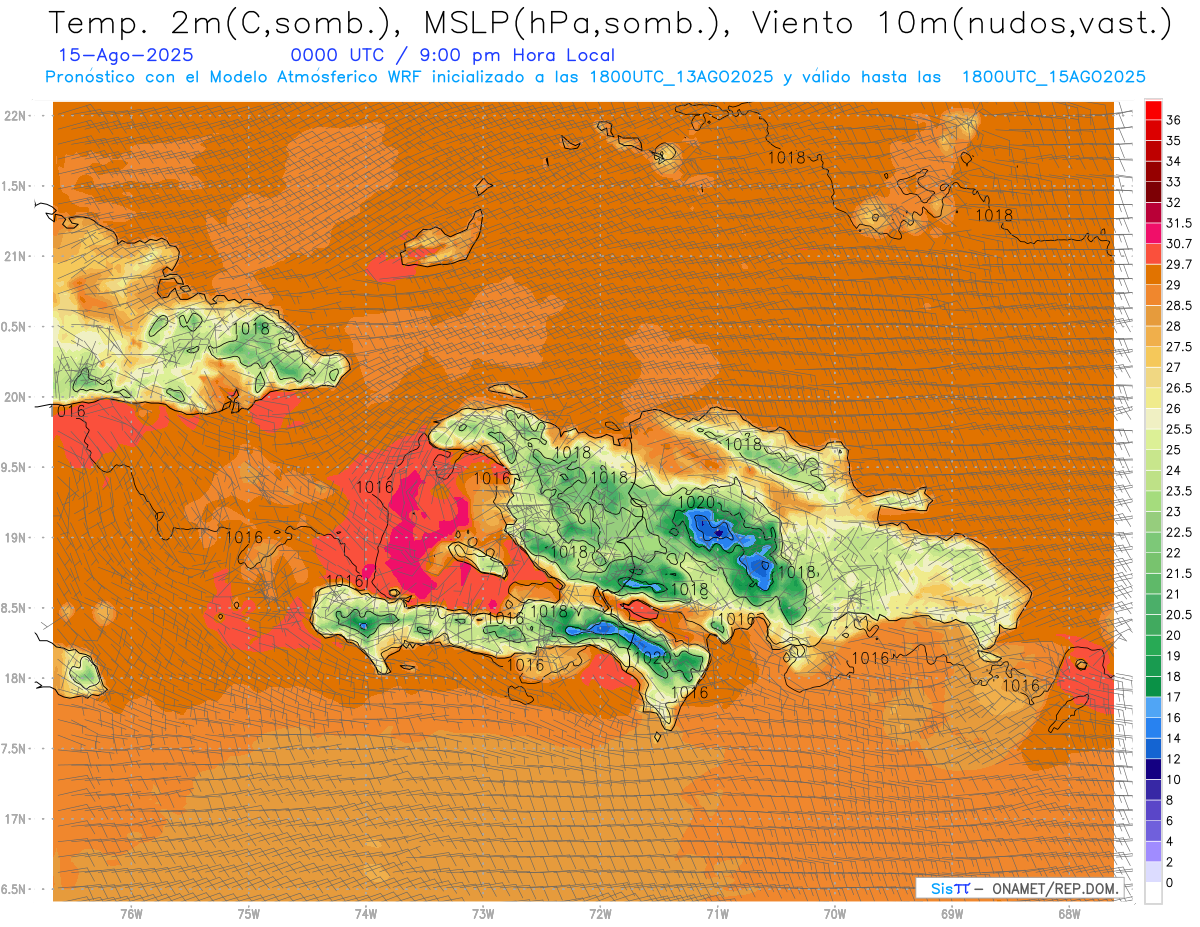
Task: Click the magenta legend swatch between 31.5 and 30.7
Action: (1153, 233)
